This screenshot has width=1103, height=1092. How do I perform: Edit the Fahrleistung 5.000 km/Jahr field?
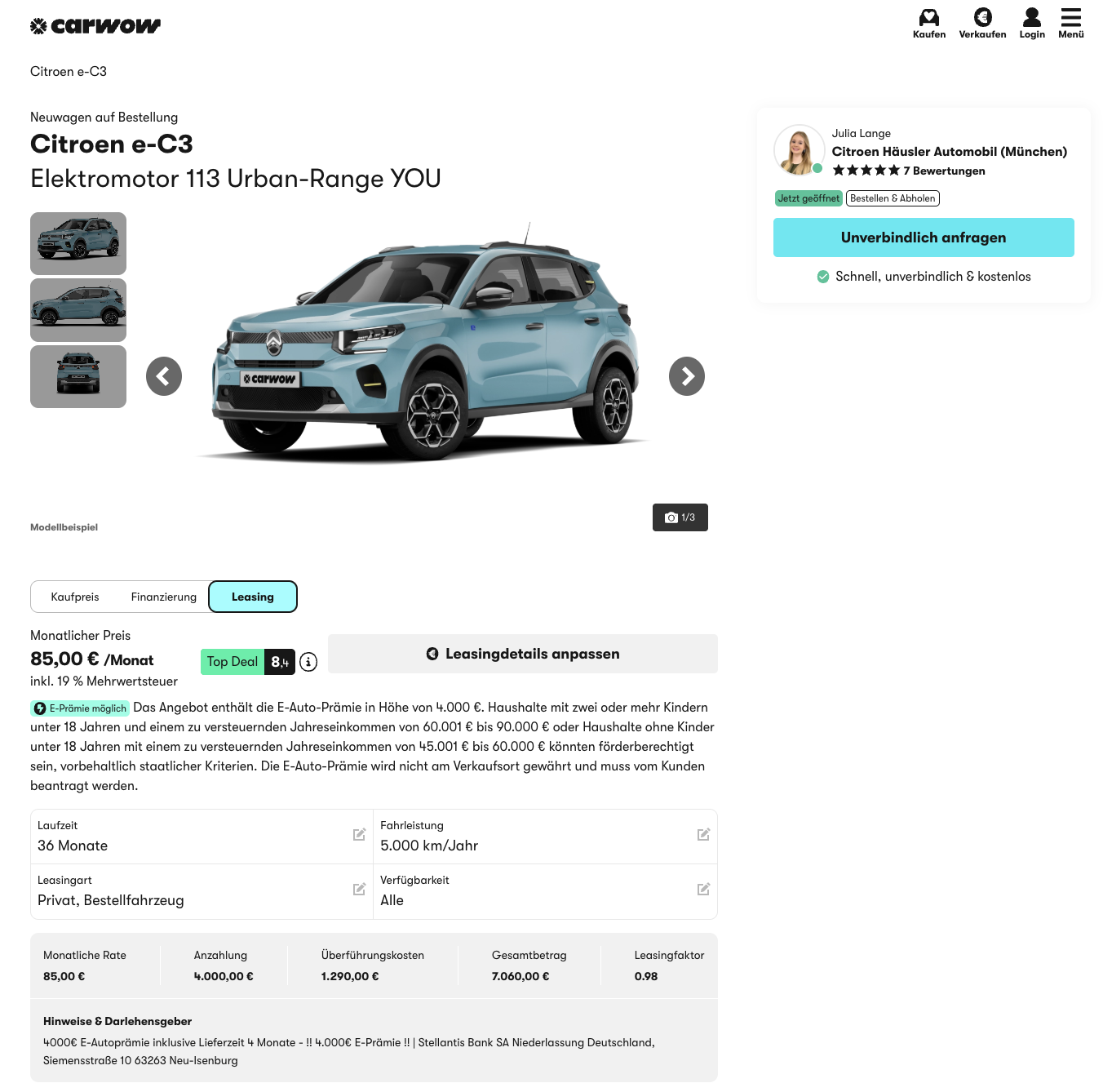(x=545, y=837)
